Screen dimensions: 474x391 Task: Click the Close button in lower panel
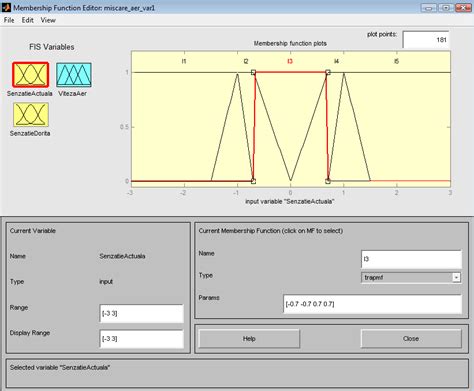click(411, 339)
